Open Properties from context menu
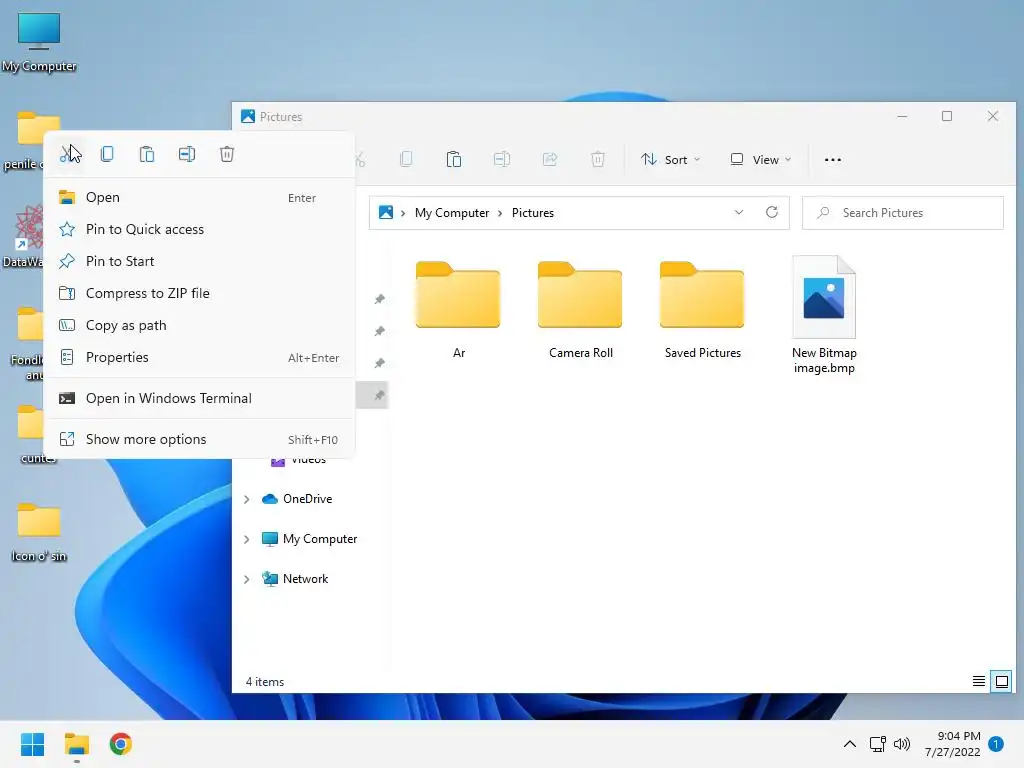The height and width of the screenshot is (768, 1024). pyautogui.click(x=200, y=357)
